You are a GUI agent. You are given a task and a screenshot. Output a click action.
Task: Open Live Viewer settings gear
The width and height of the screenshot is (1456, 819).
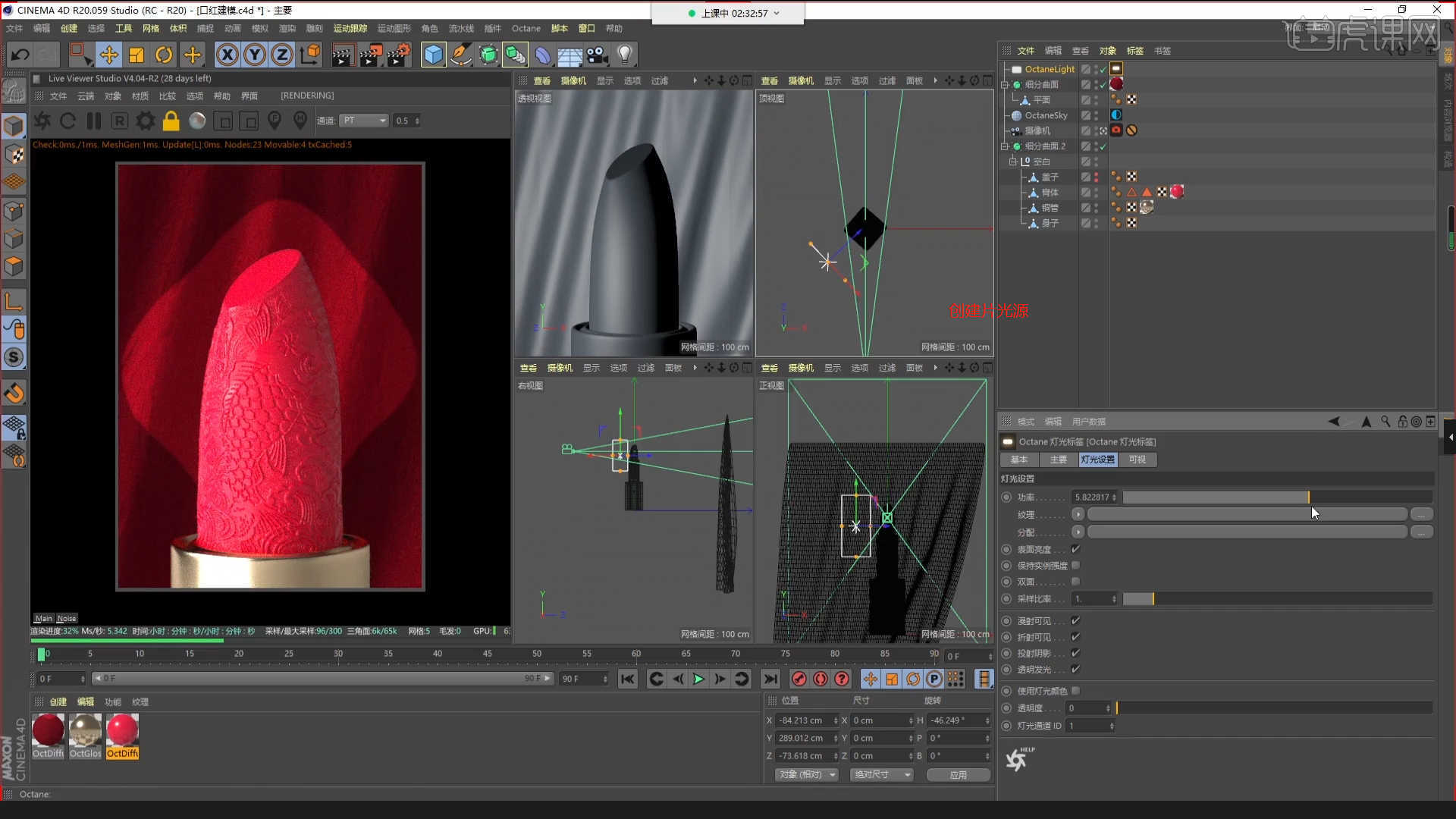point(146,121)
